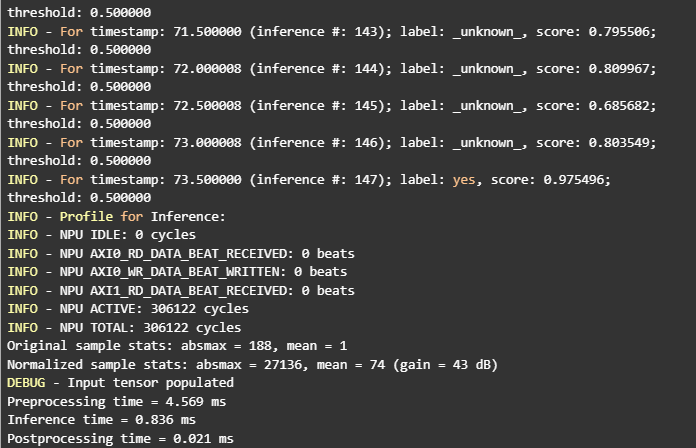Click the Preprocessing time 4.569 ms line
The image size is (696, 448).
pyautogui.click(x=114, y=401)
